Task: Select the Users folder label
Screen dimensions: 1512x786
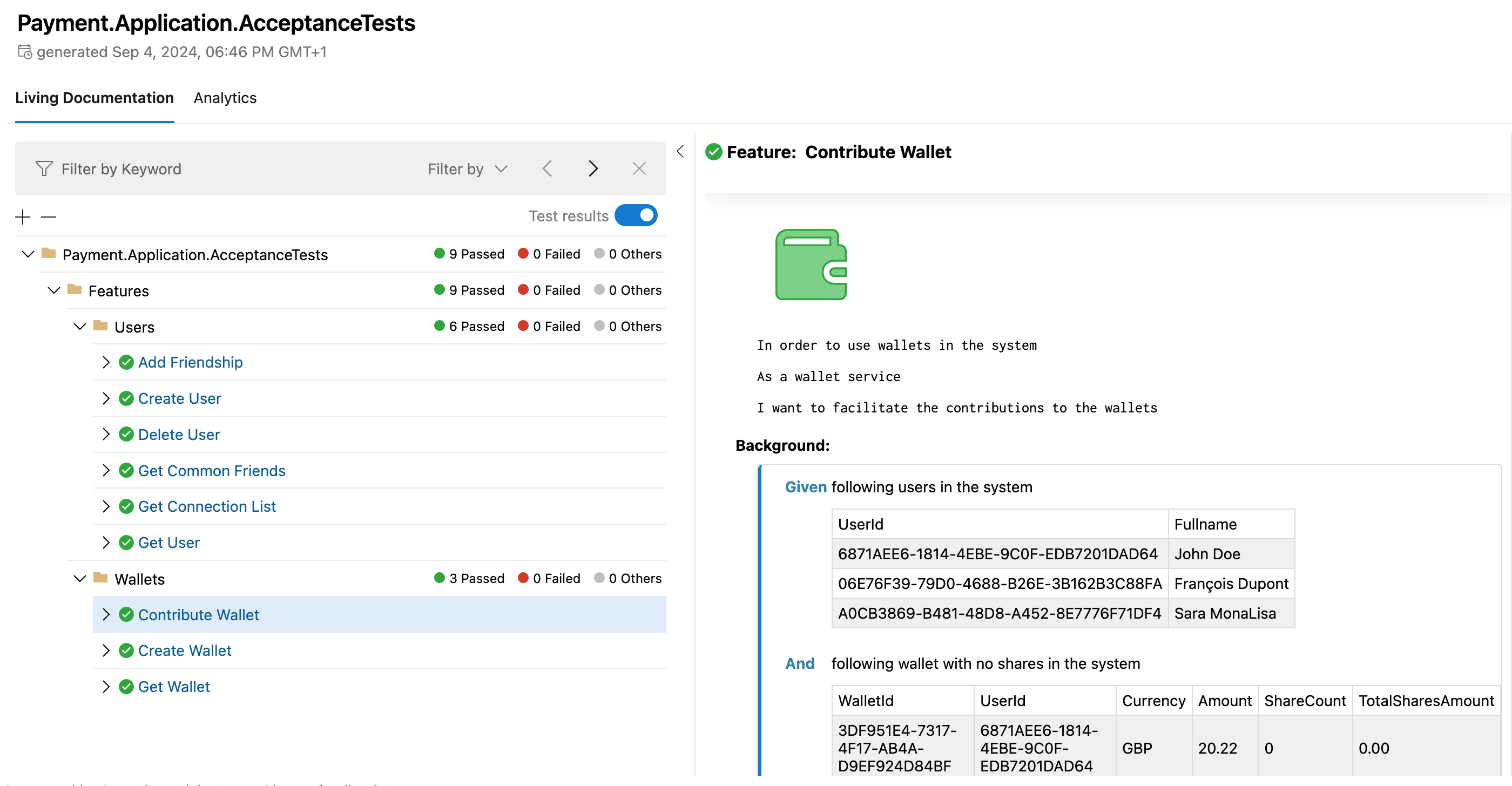Action: pos(134,327)
